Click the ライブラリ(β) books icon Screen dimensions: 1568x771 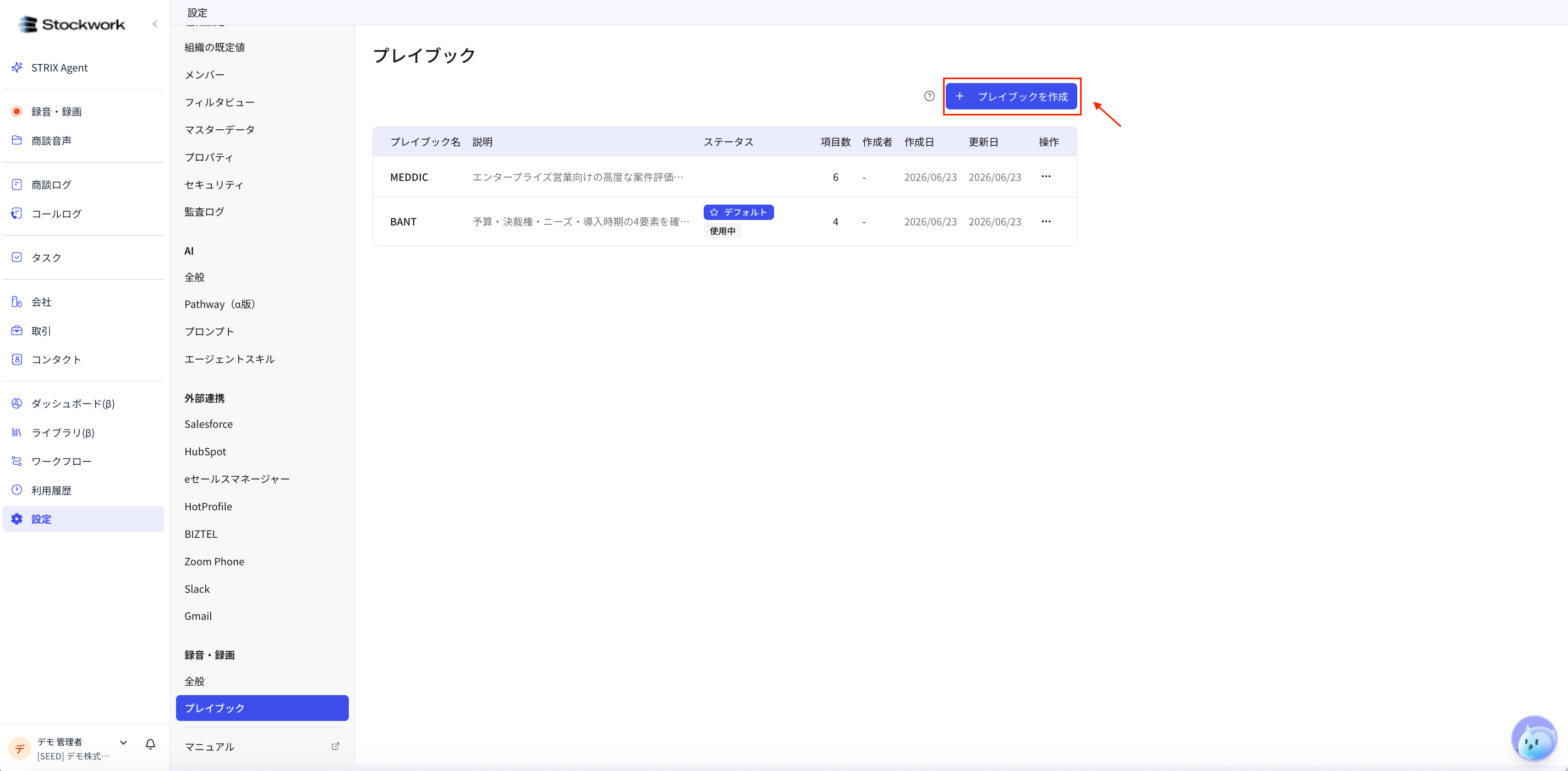click(x=17, y=432)
